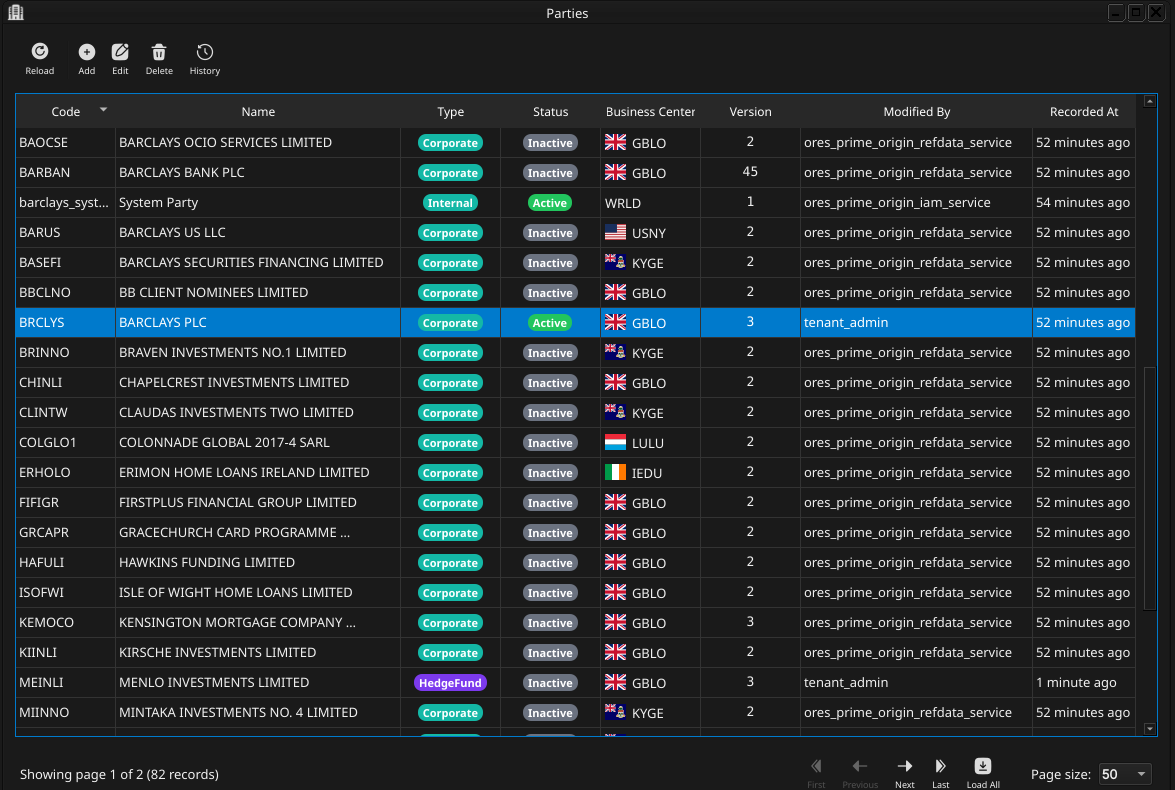The image size is (1175, 790).
Task: Click the ISOFWI code cell
Action: tap(65, 592)
